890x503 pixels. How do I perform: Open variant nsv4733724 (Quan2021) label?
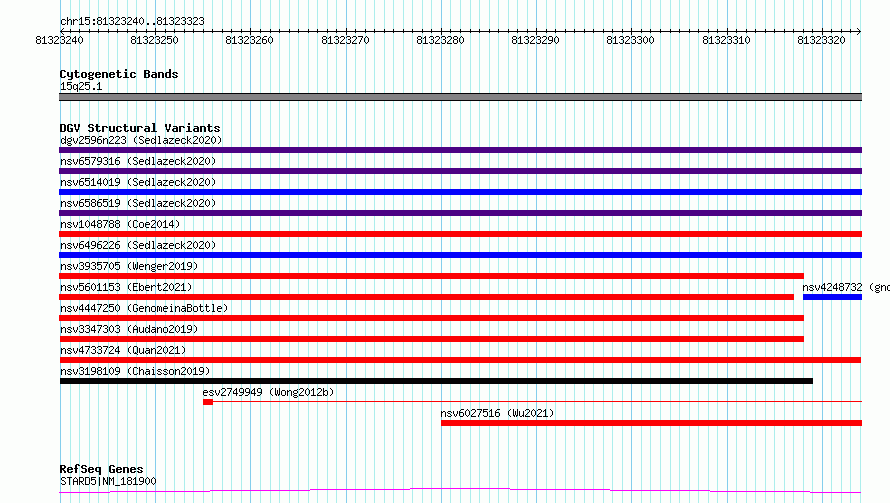[x=123, y=350]
